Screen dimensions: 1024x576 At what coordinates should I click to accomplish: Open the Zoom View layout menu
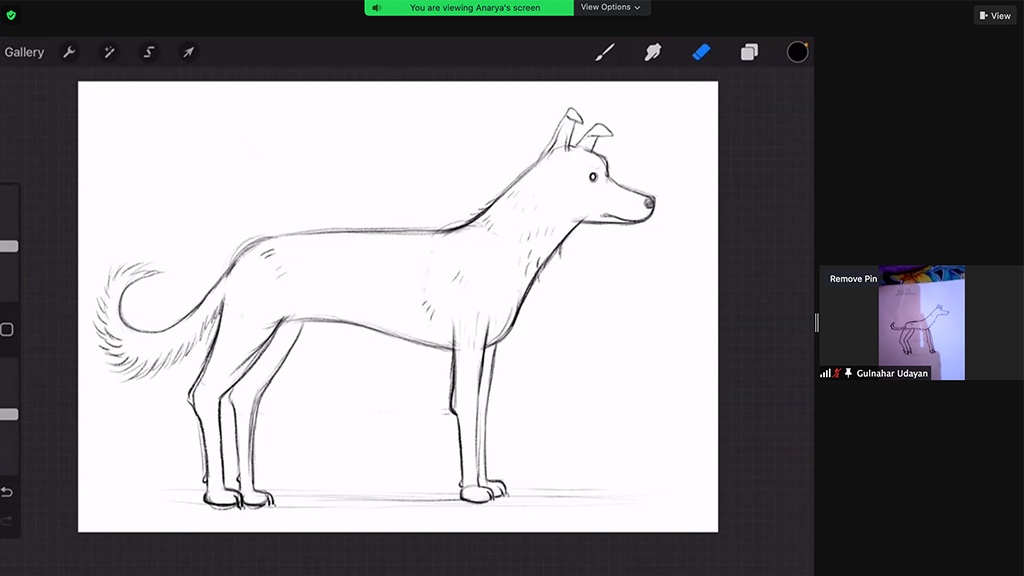995,15
